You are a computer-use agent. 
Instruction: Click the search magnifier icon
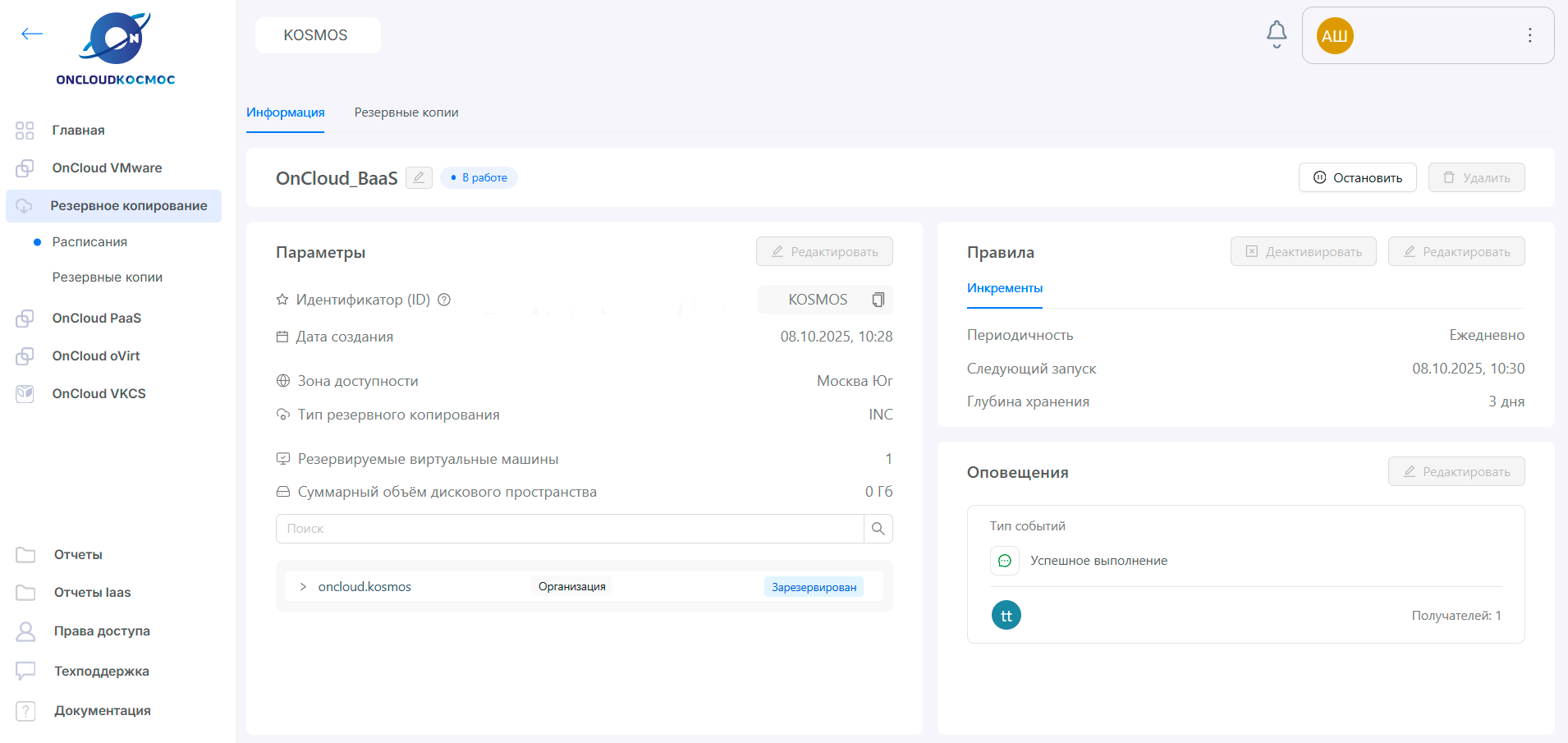click(x=878, y=529)
